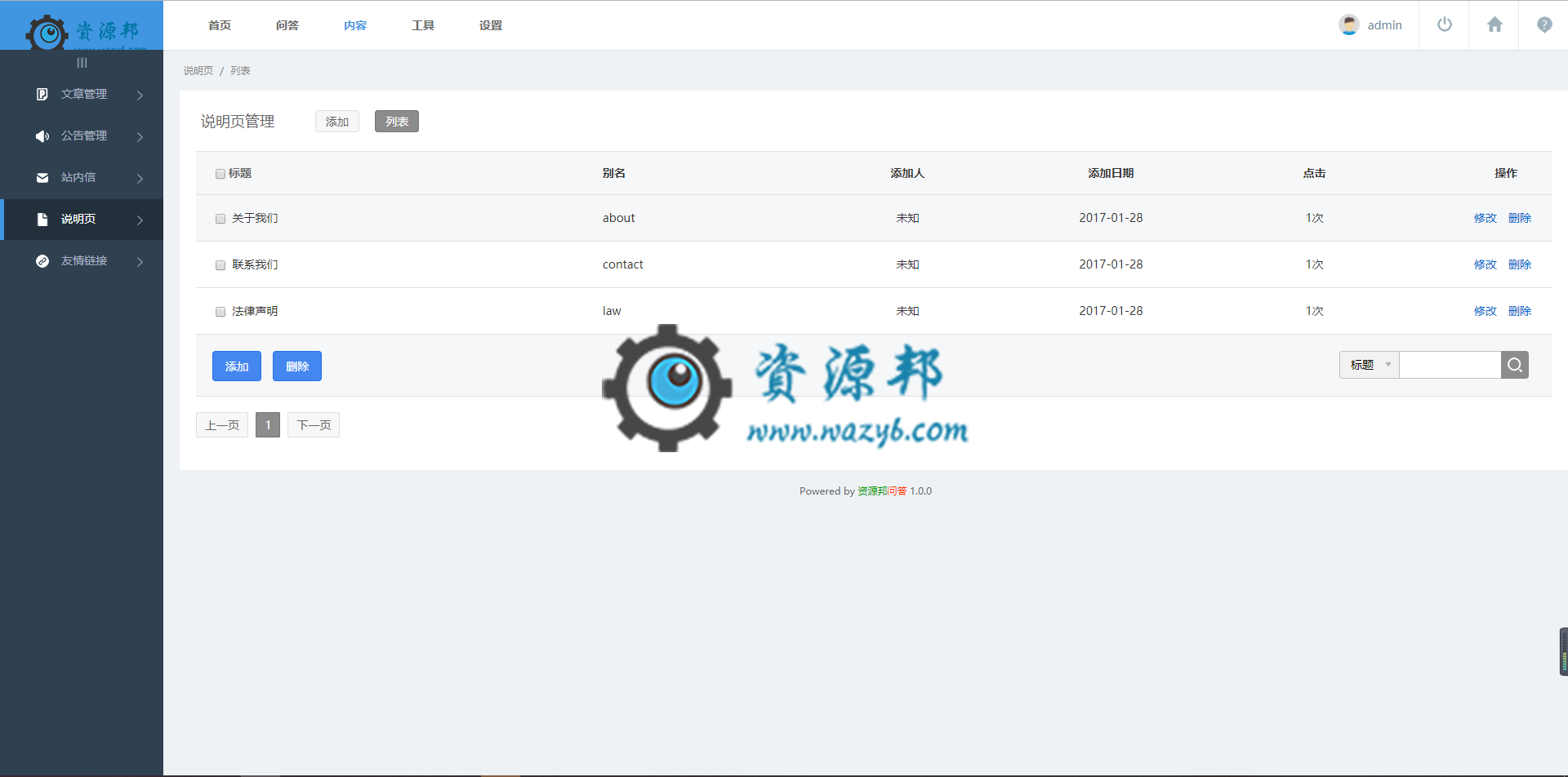
Task: Click the blue 删除 button
Action: coord(297,366)
